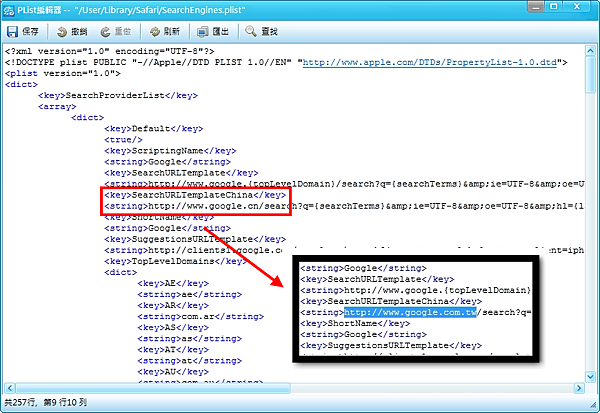This screenshot has height=413, width=600.
Task: Click the 匯出 (export) toolbar icon
Action: click(203, 32)
